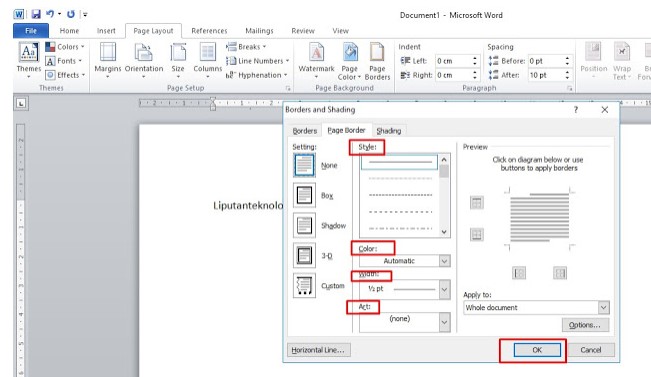Click the Cancel button

click(x=591, y=350)
